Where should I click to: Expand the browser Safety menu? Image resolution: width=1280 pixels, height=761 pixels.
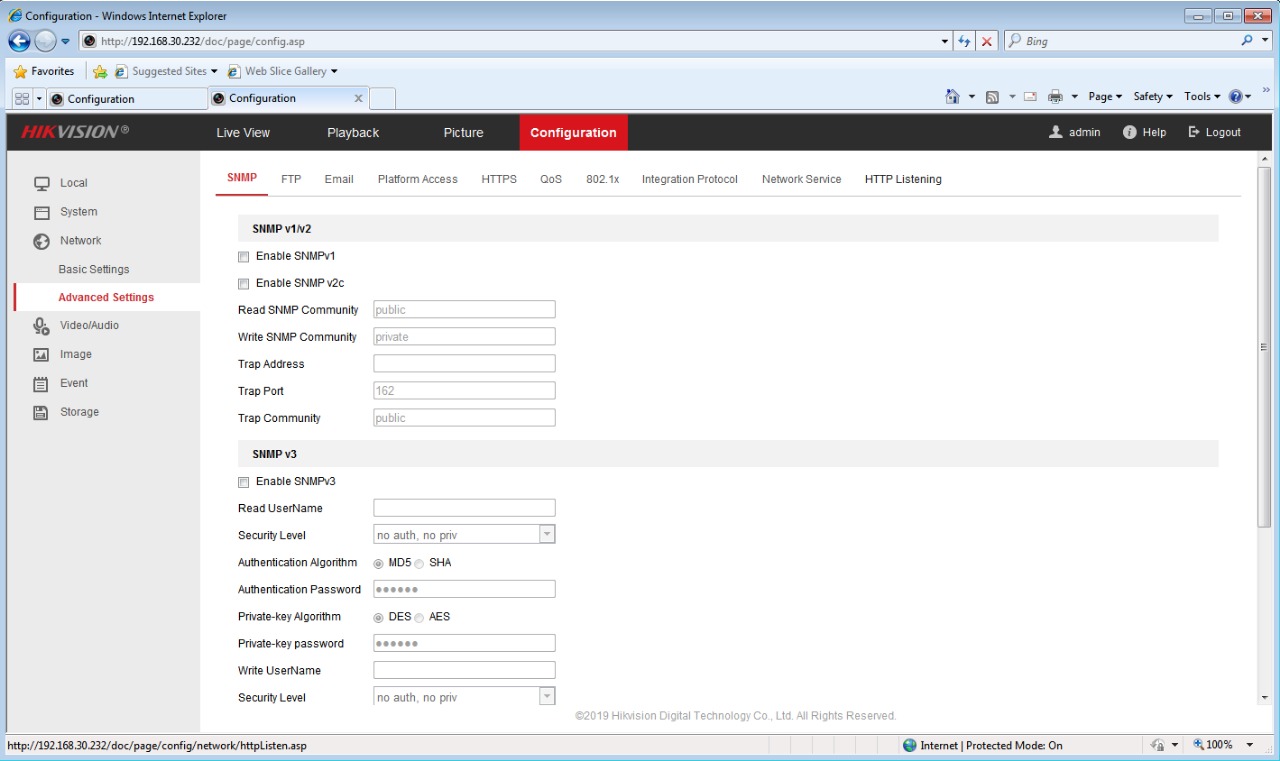(x=1152, y=97)
